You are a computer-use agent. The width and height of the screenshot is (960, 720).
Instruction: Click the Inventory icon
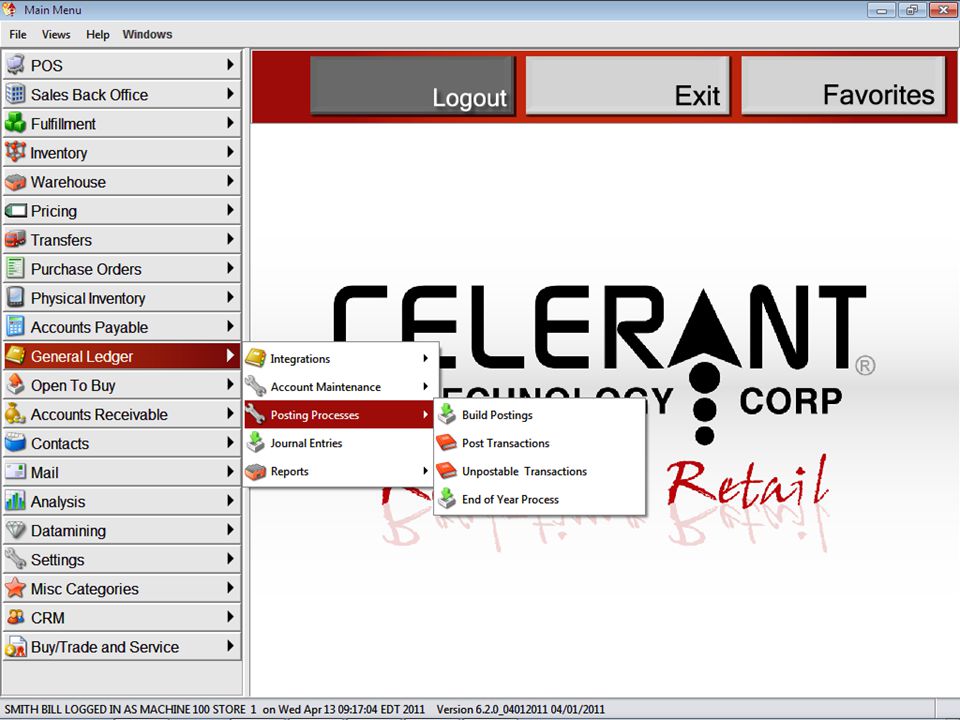pos(15,152)
